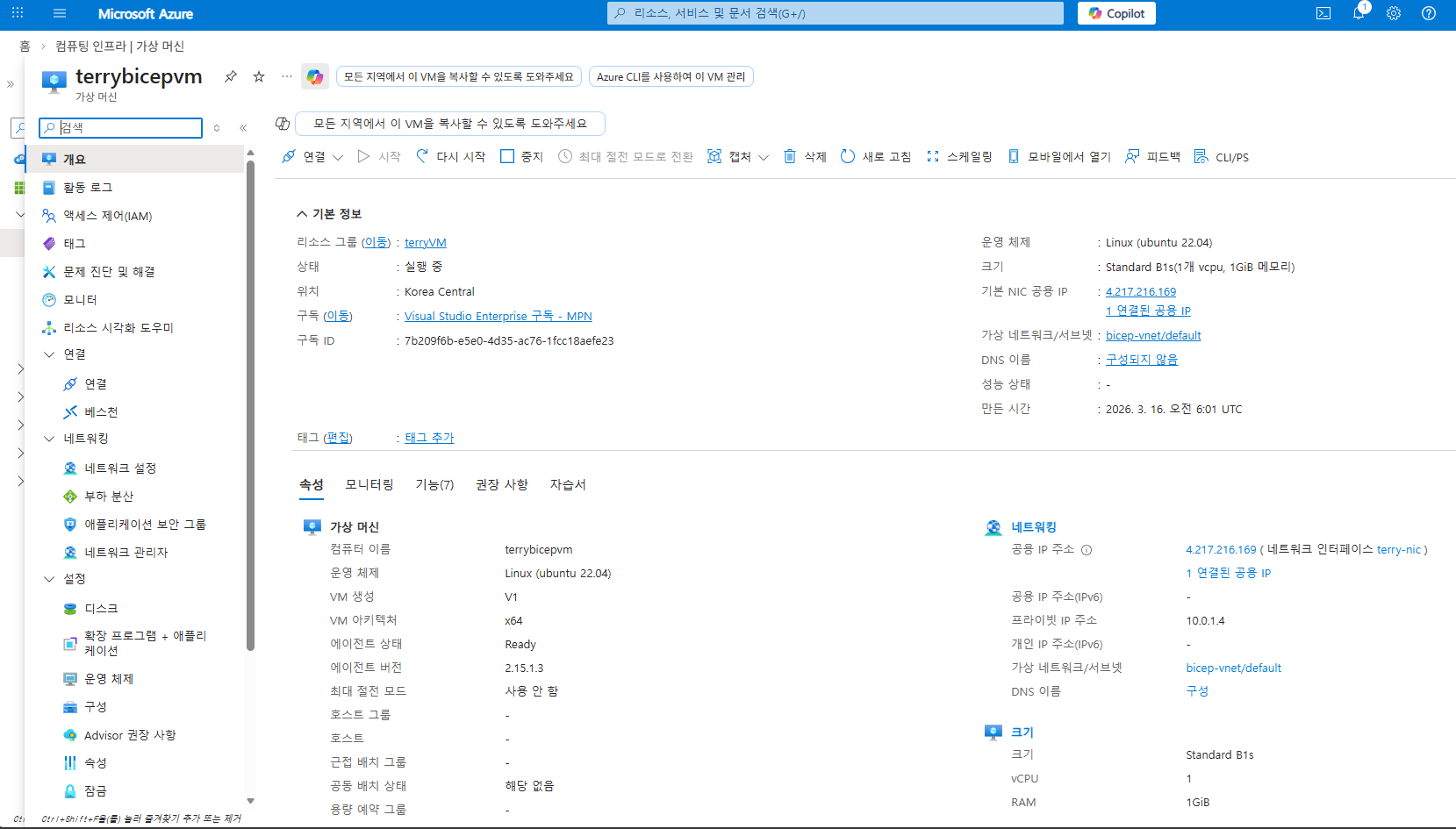Focus the top Azure search box
This screenshot has height=829, width=1456.
tap(835, 13)
